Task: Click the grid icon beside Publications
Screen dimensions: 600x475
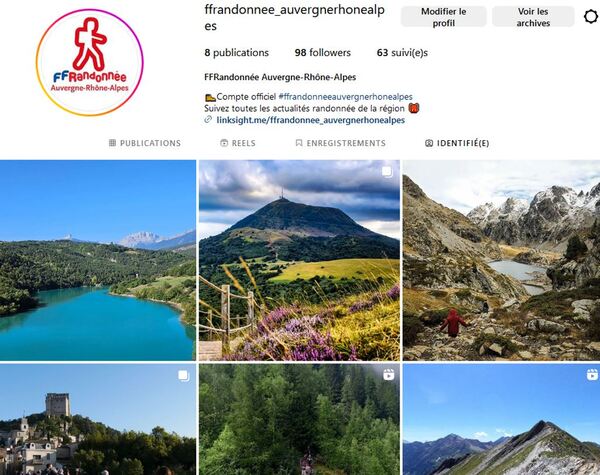Action: (112, 143)
